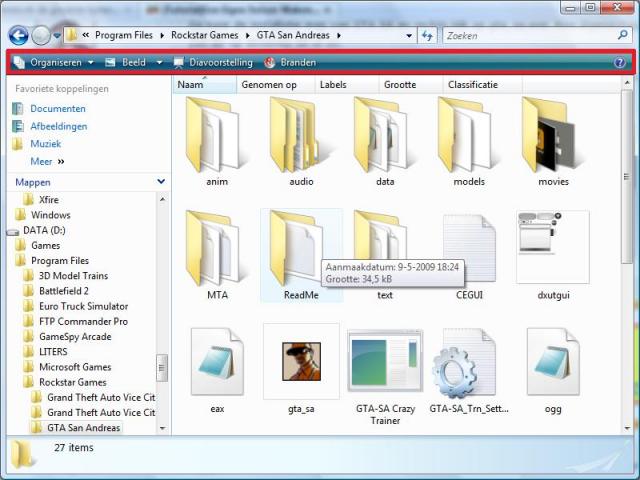Click the Classificatie column header
The image size is (640, 480).
482,84
